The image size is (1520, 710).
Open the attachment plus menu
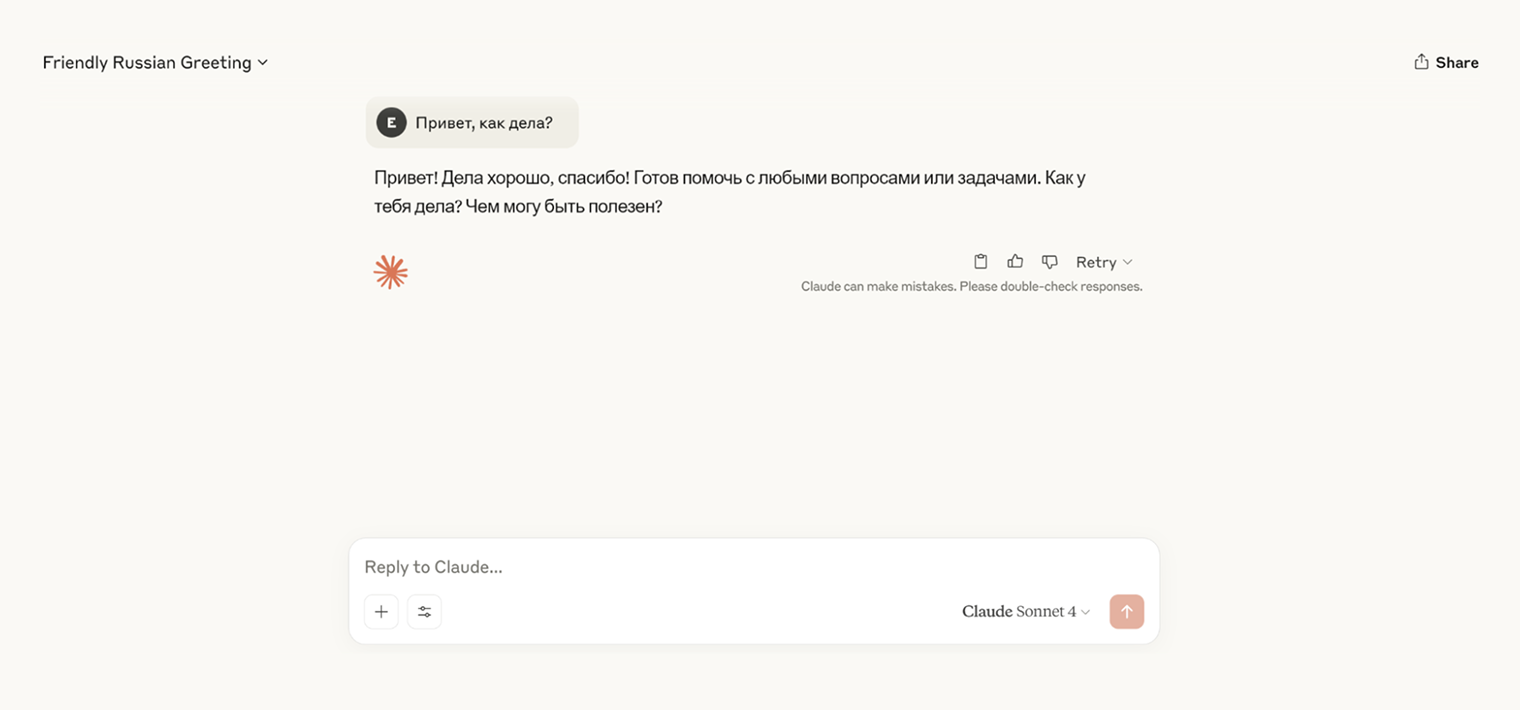point(381,611)
